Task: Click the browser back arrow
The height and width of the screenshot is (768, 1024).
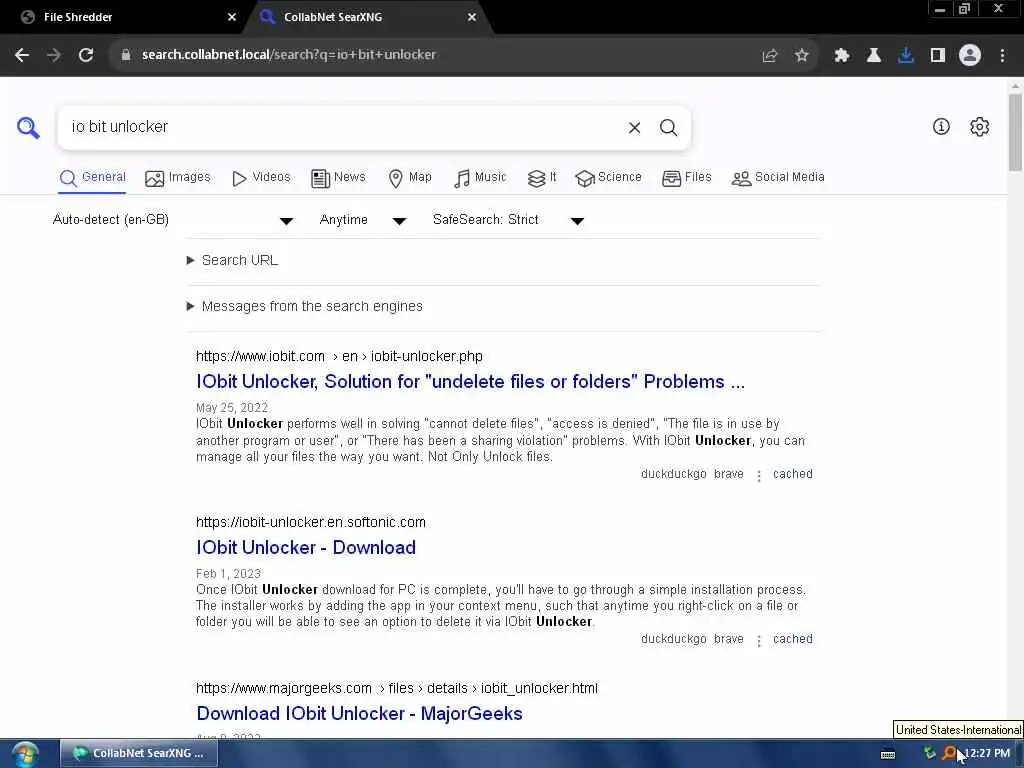Action: click(x=22, y=55)
